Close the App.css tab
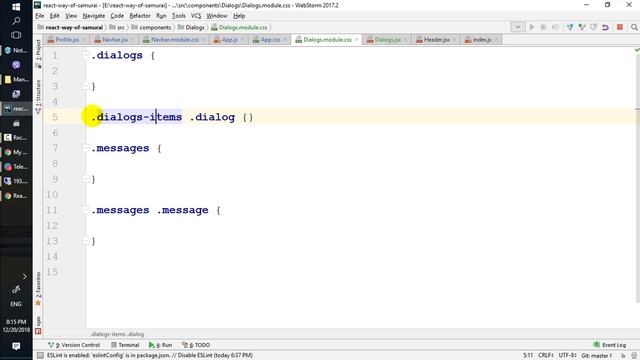The height and width of the screenshot is (360, 640). [x=285, y=40]
